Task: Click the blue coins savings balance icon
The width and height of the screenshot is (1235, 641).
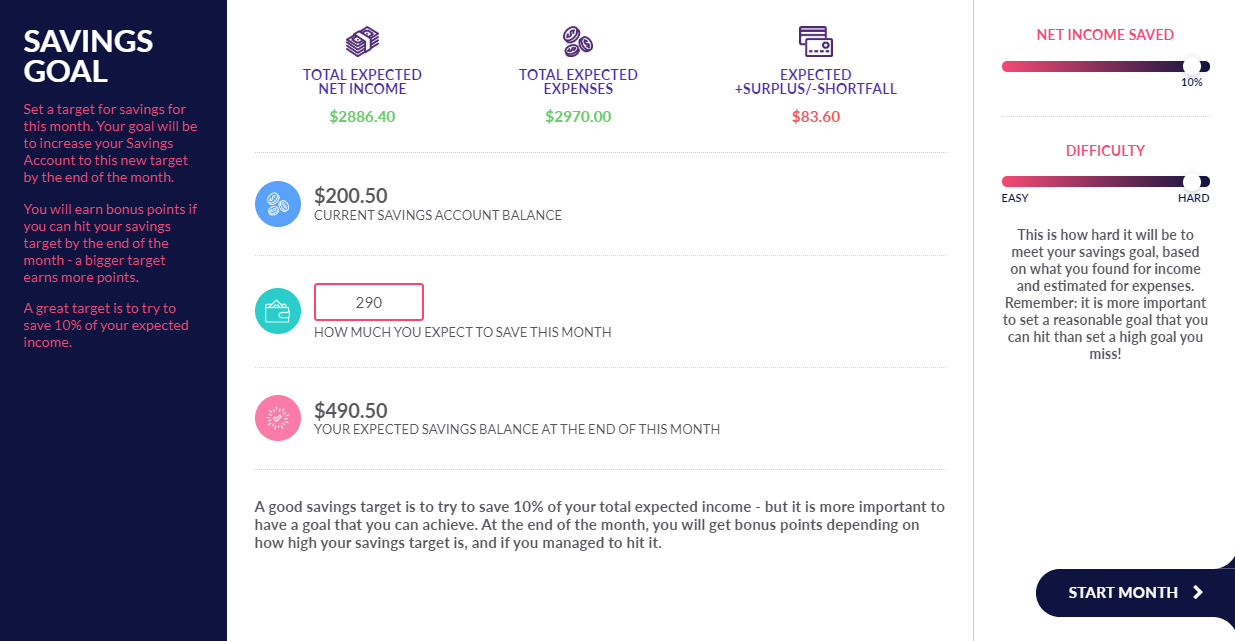Action: 278,204
